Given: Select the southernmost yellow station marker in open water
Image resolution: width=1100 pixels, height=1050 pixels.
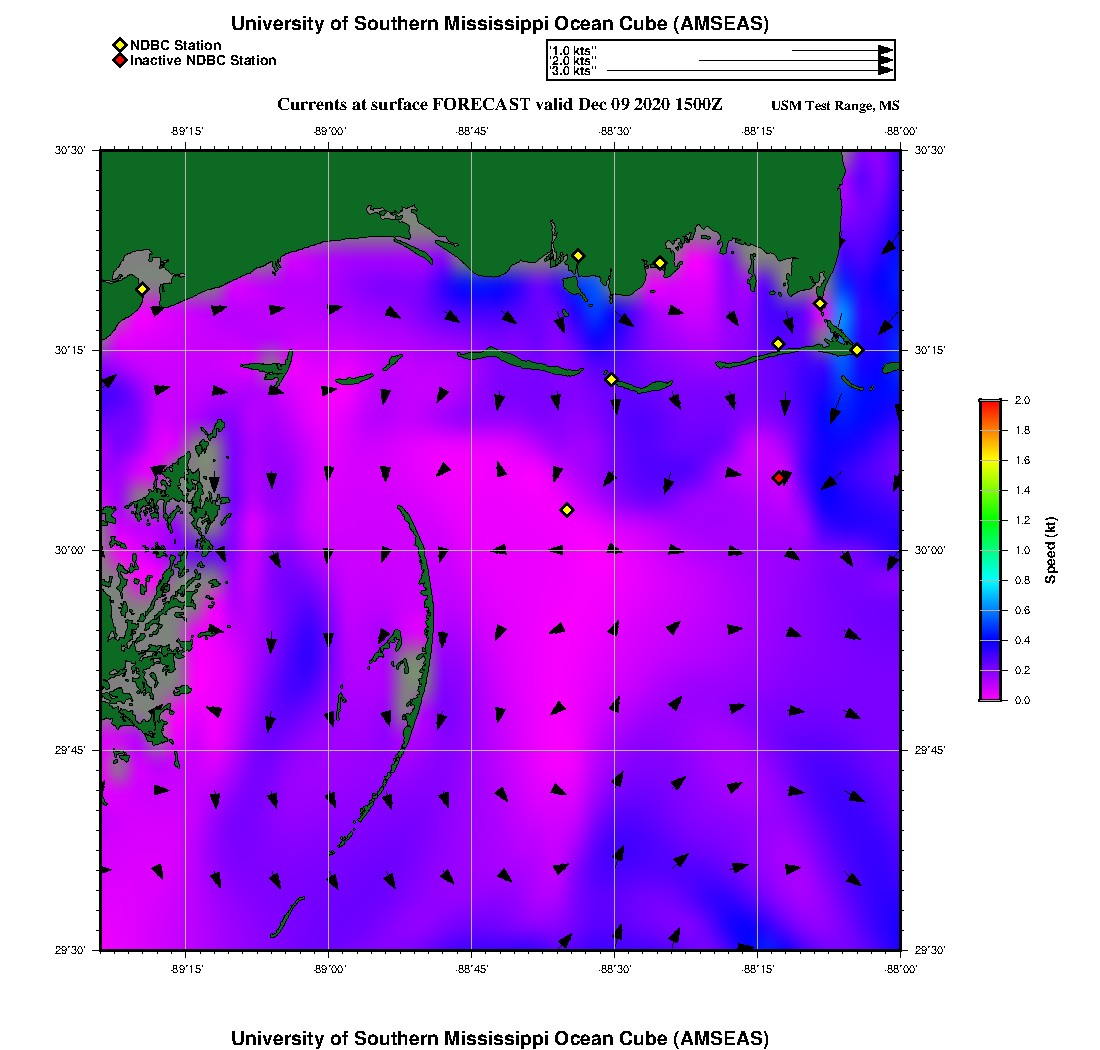Looking at the screenshot, I should 567,510.
